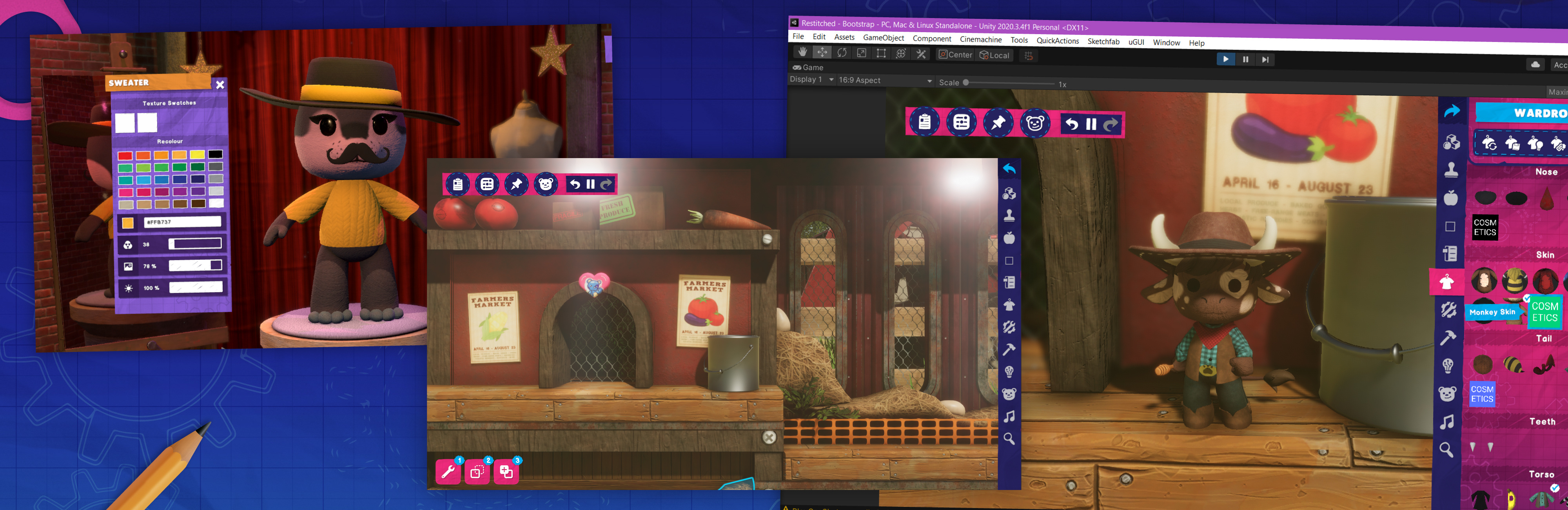1568x510 pixels.
Task: Click the list icon in Unity Game view
Action: coord(962,123)
